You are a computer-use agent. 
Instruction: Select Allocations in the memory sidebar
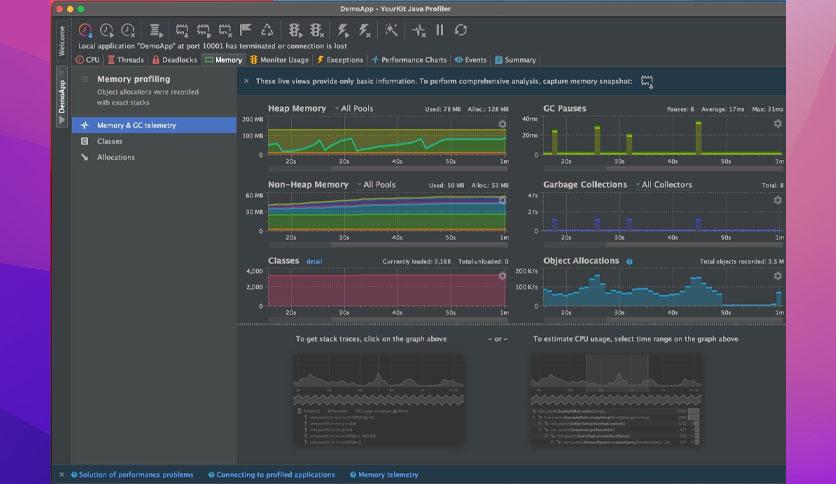(x=115, y=157)
